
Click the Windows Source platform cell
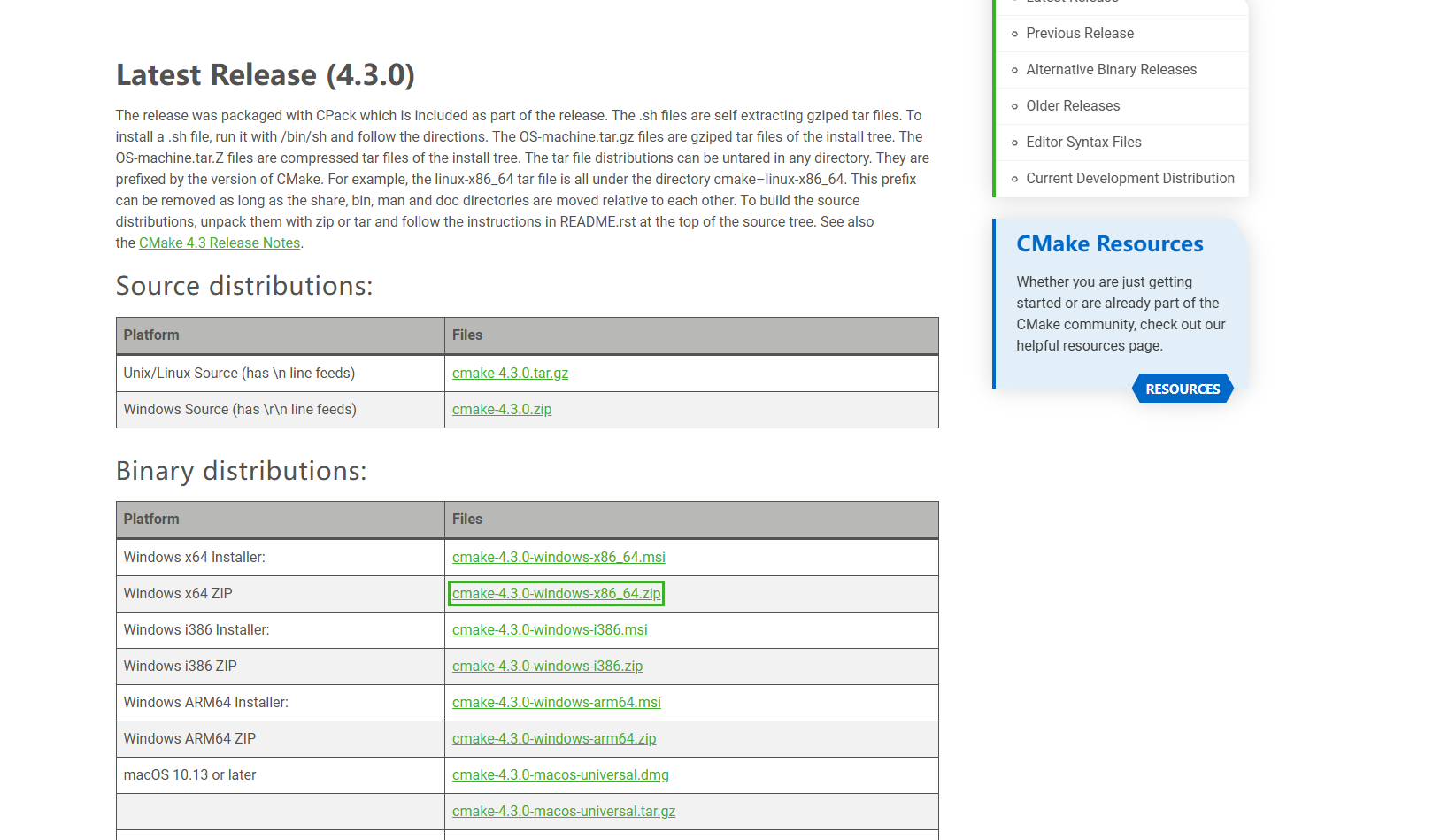point(281,410)
